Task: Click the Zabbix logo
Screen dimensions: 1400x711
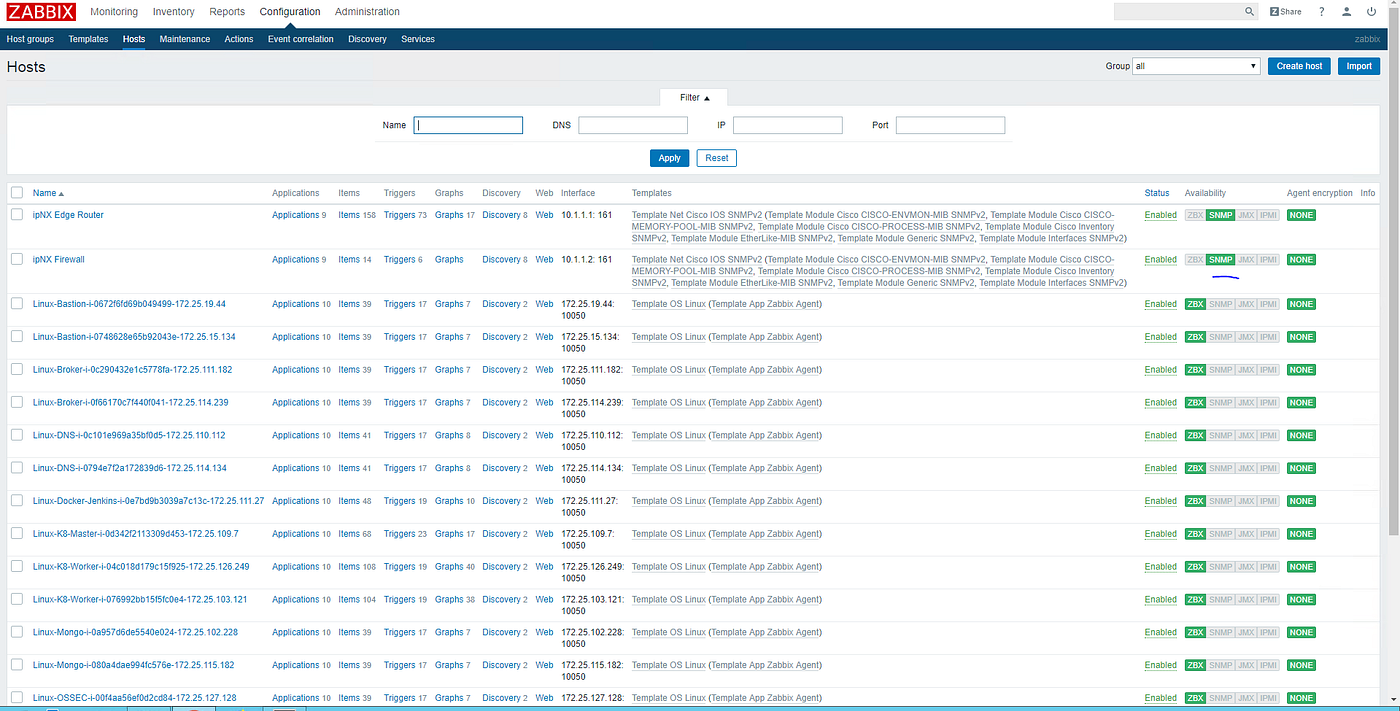Action: coord(40,11)
